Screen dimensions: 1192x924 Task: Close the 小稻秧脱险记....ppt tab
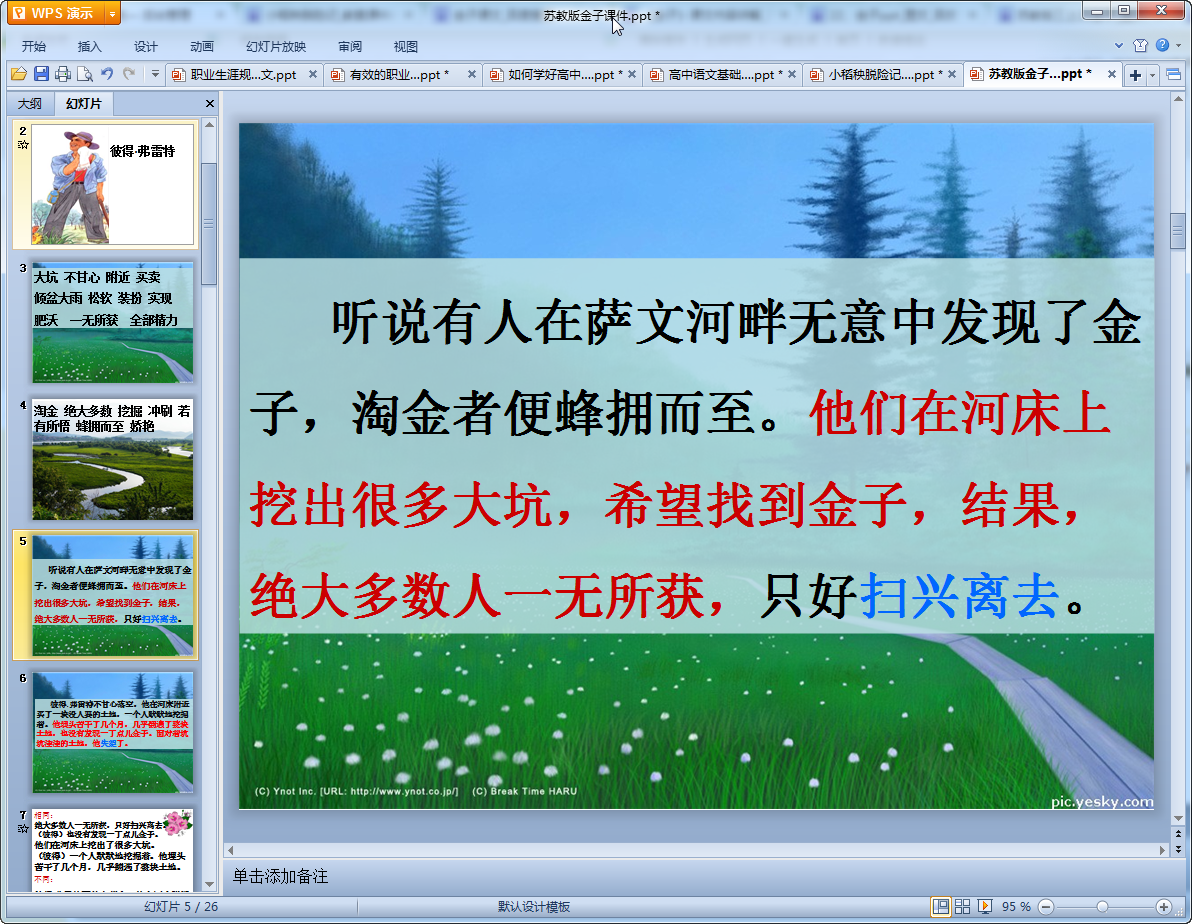951,75
